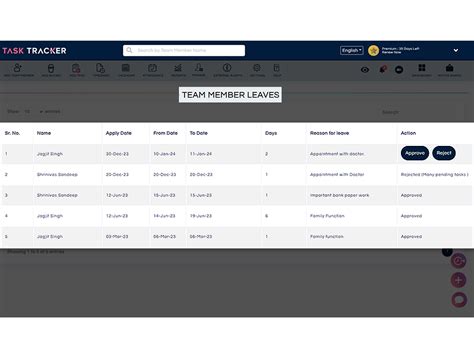Click the second toolbar icon next to Add Team Member

[51, 70]
